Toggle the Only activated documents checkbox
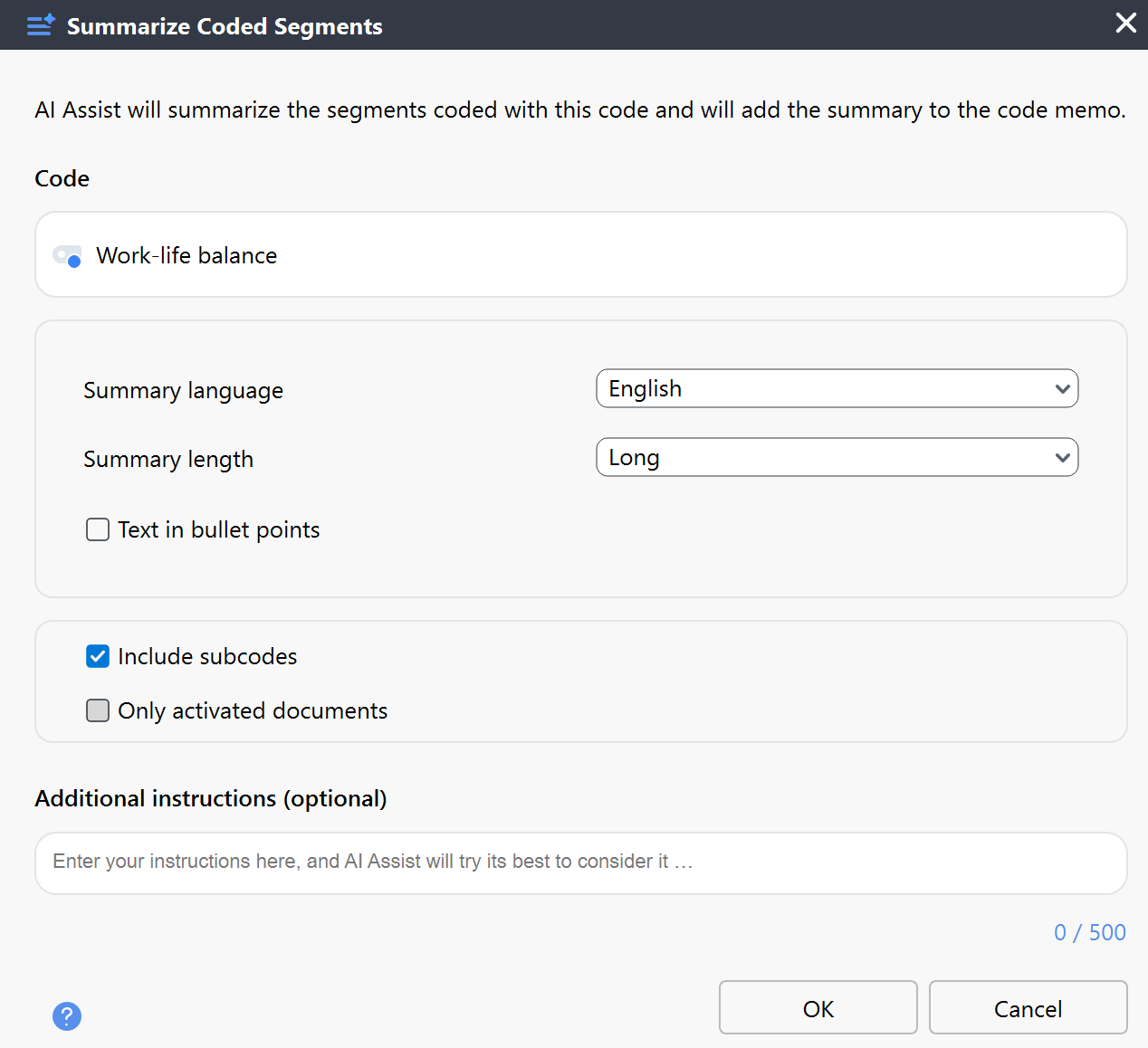1148x1048 pixels. point(98,710)
